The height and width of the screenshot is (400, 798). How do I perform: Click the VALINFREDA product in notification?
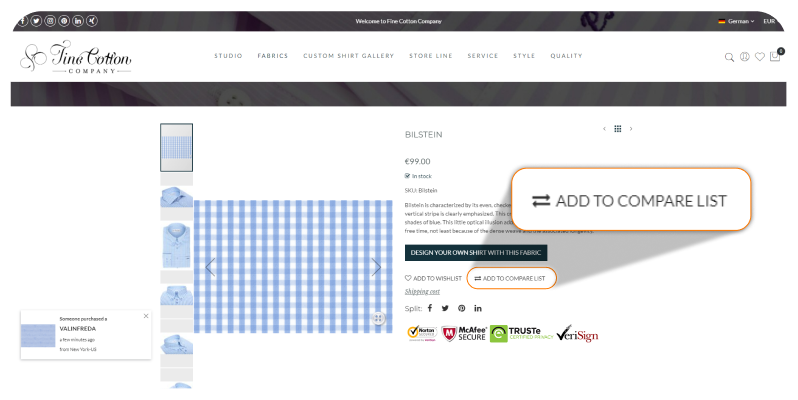tap(78, 329)
